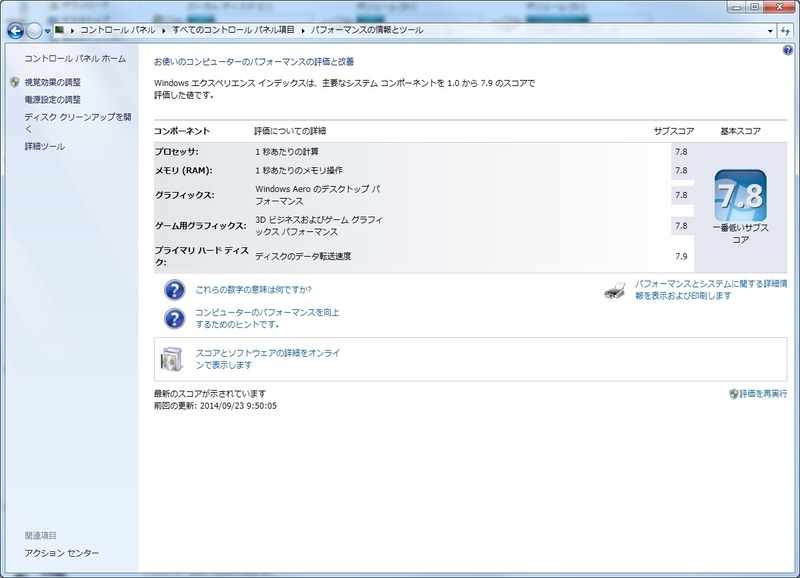Screen dimensions: 800x578
Task: Click グラフィックス: row label
Action: pyautogui.click(x=184, y=195)
